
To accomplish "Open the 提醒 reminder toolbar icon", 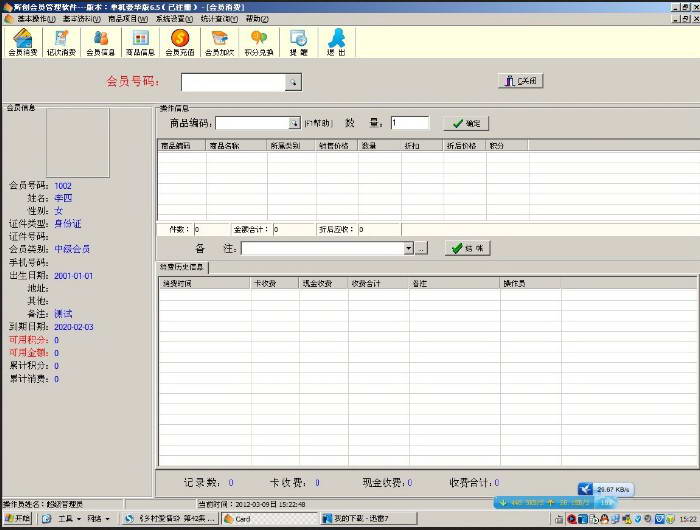I will point(299,42).
